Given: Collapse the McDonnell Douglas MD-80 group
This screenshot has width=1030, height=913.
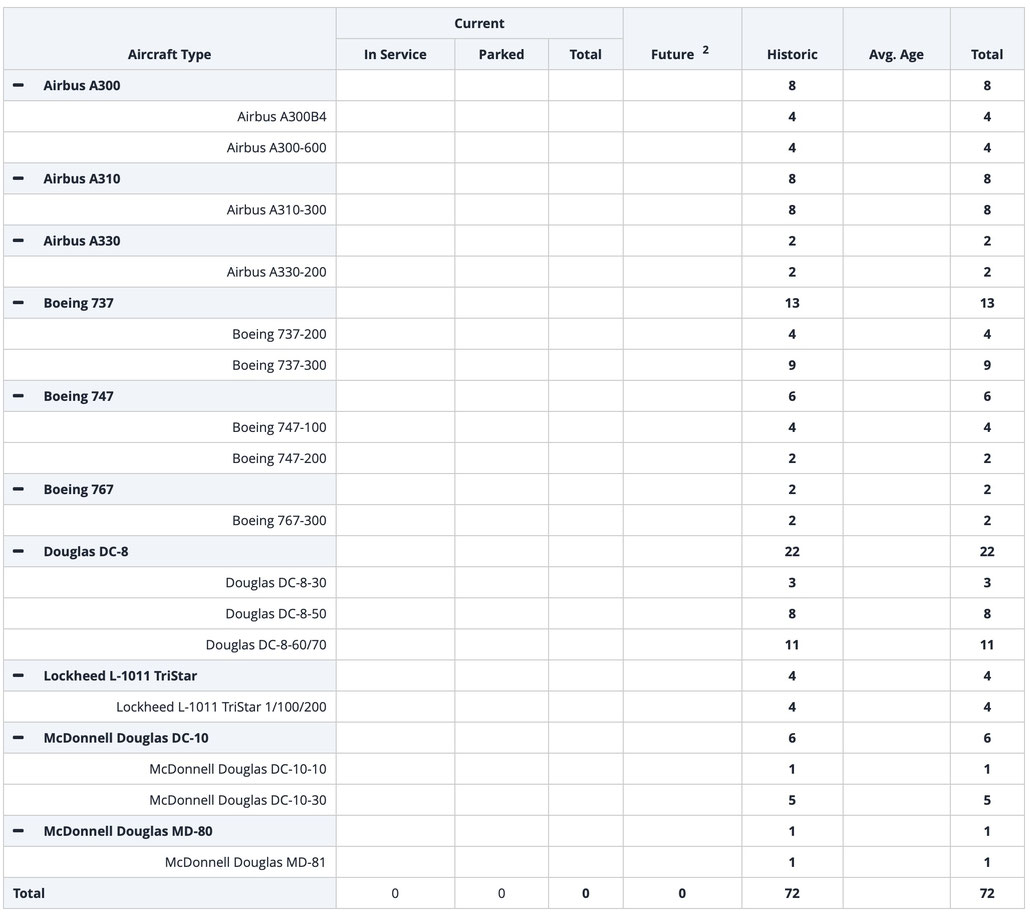Looking at the screenshot, I should tap(18, 832).
